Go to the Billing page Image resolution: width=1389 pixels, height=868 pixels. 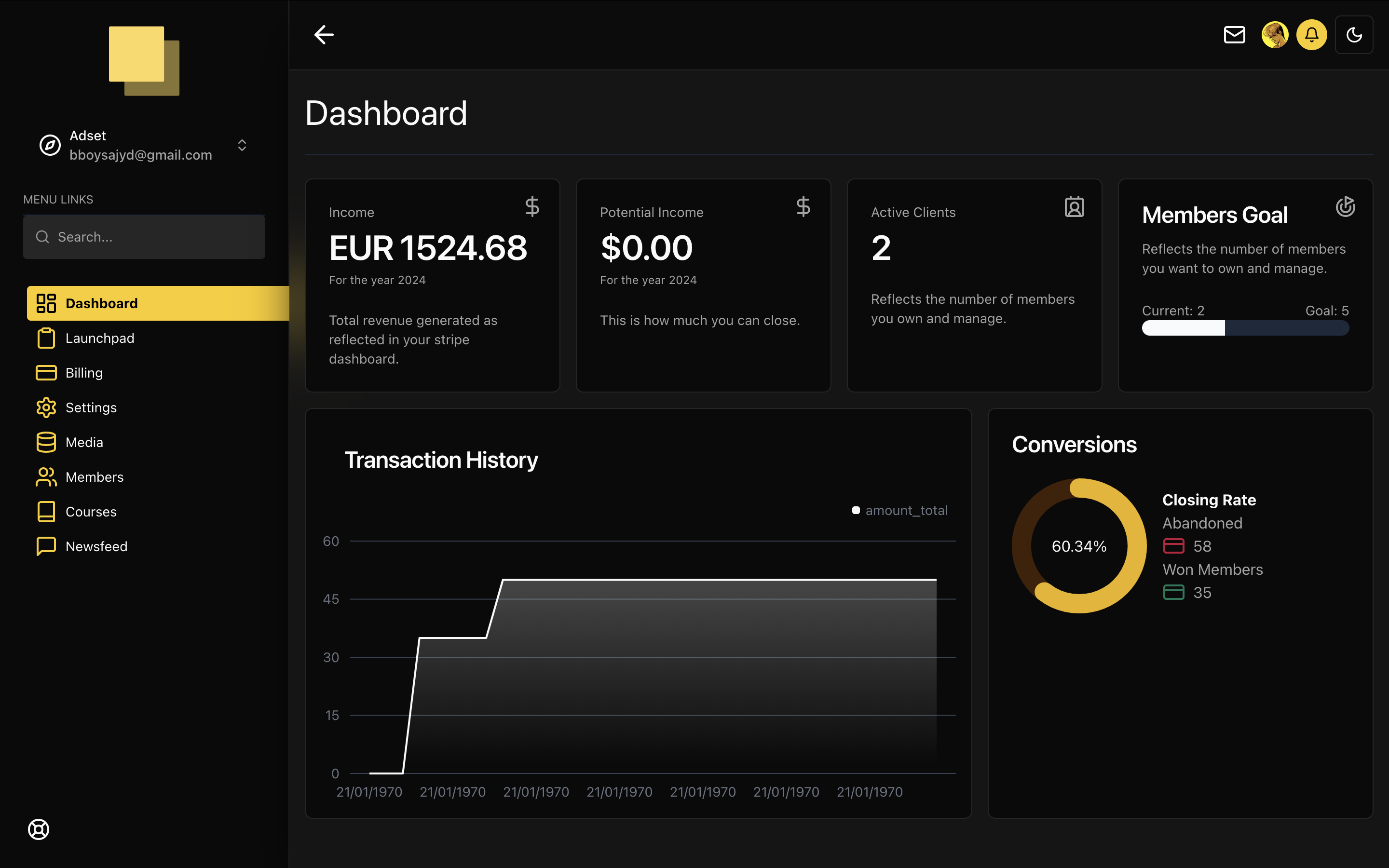coord(84,373)
